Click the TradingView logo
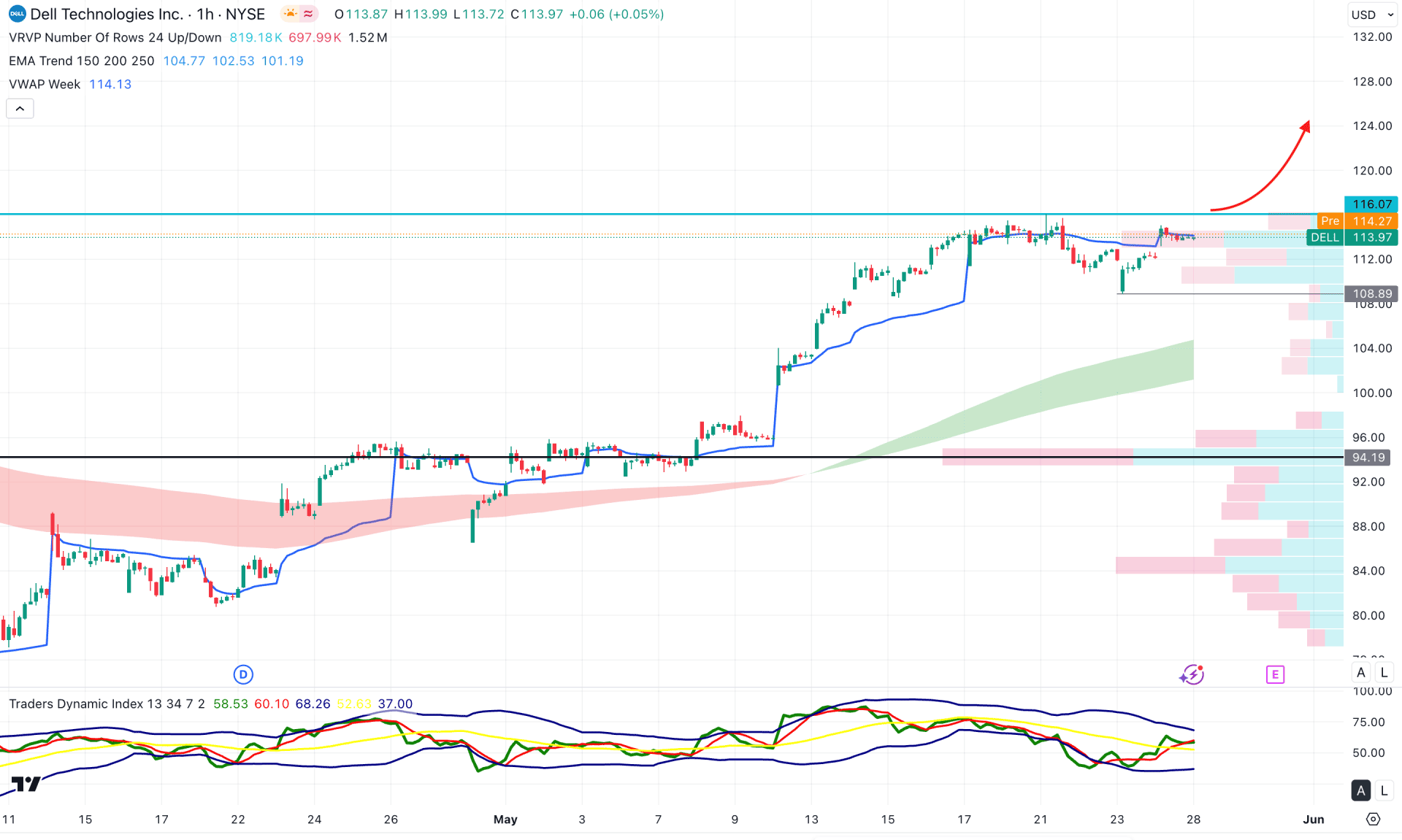This screenshot has width=1402, height=840. [x=26, y=784]
